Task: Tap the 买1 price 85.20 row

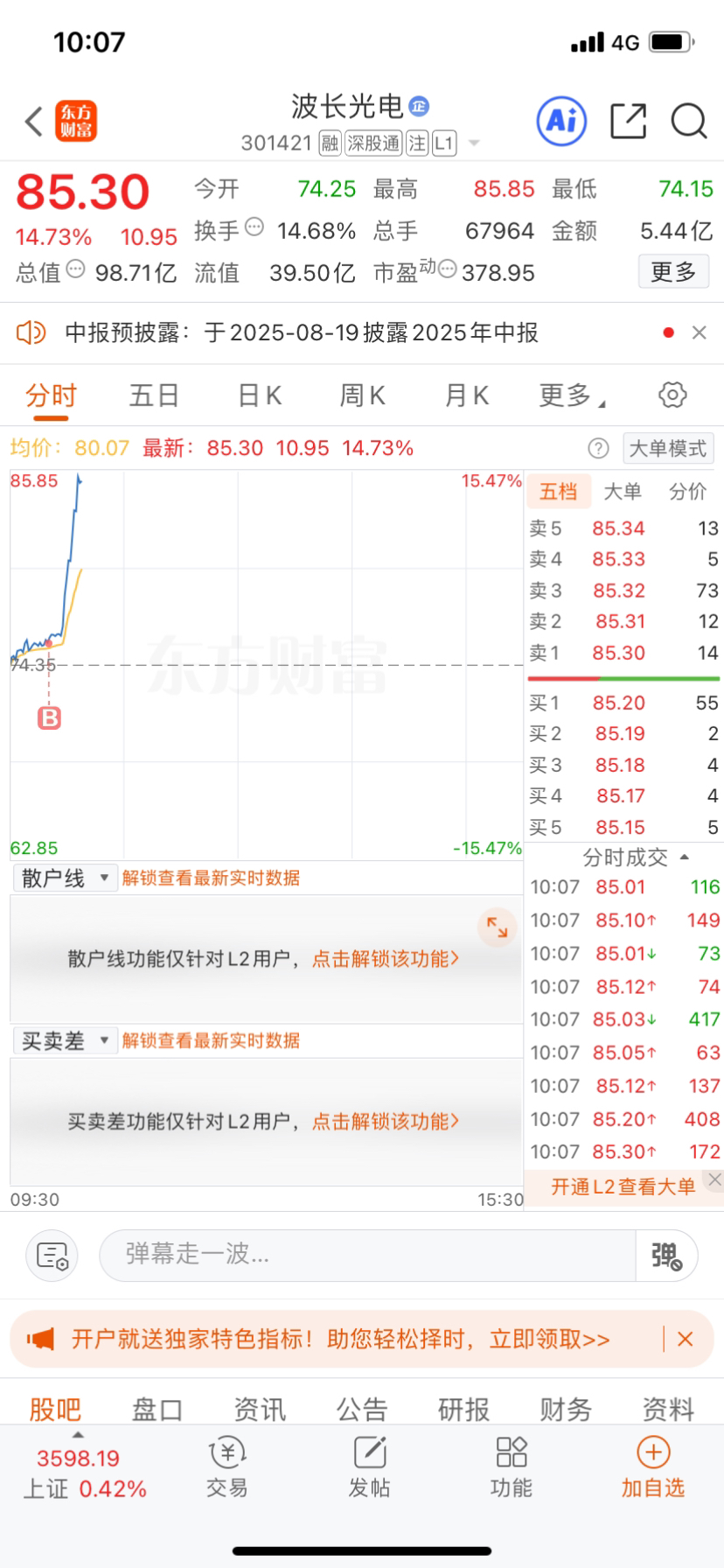Action: click(624, 703)
